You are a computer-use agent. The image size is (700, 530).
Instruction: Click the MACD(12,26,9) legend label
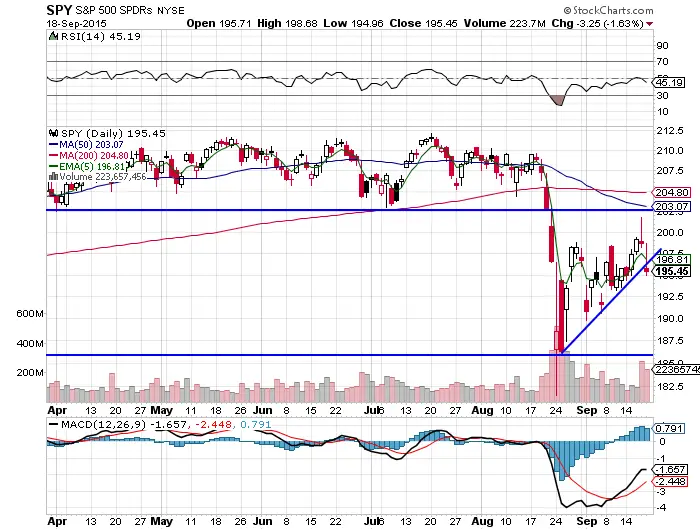(x=104, y=424)
